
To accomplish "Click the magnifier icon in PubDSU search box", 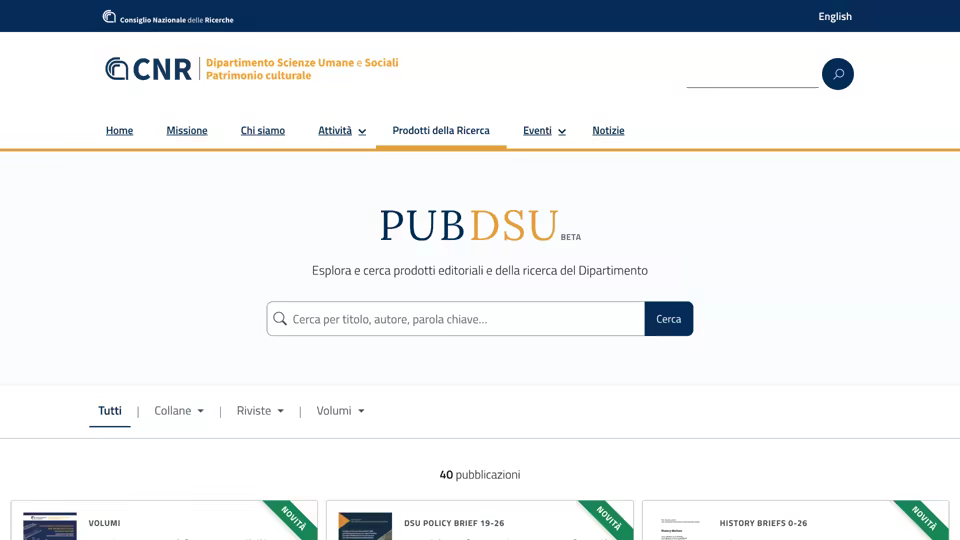I will (x=280, y=319).
